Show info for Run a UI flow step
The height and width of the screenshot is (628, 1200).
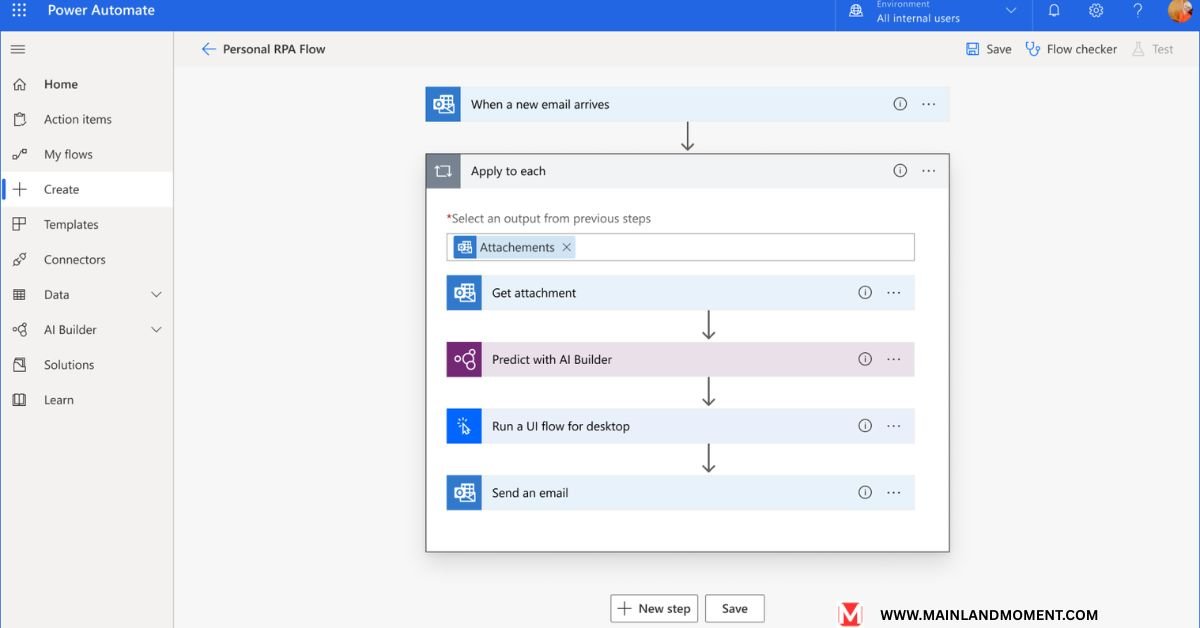[865, 426]
